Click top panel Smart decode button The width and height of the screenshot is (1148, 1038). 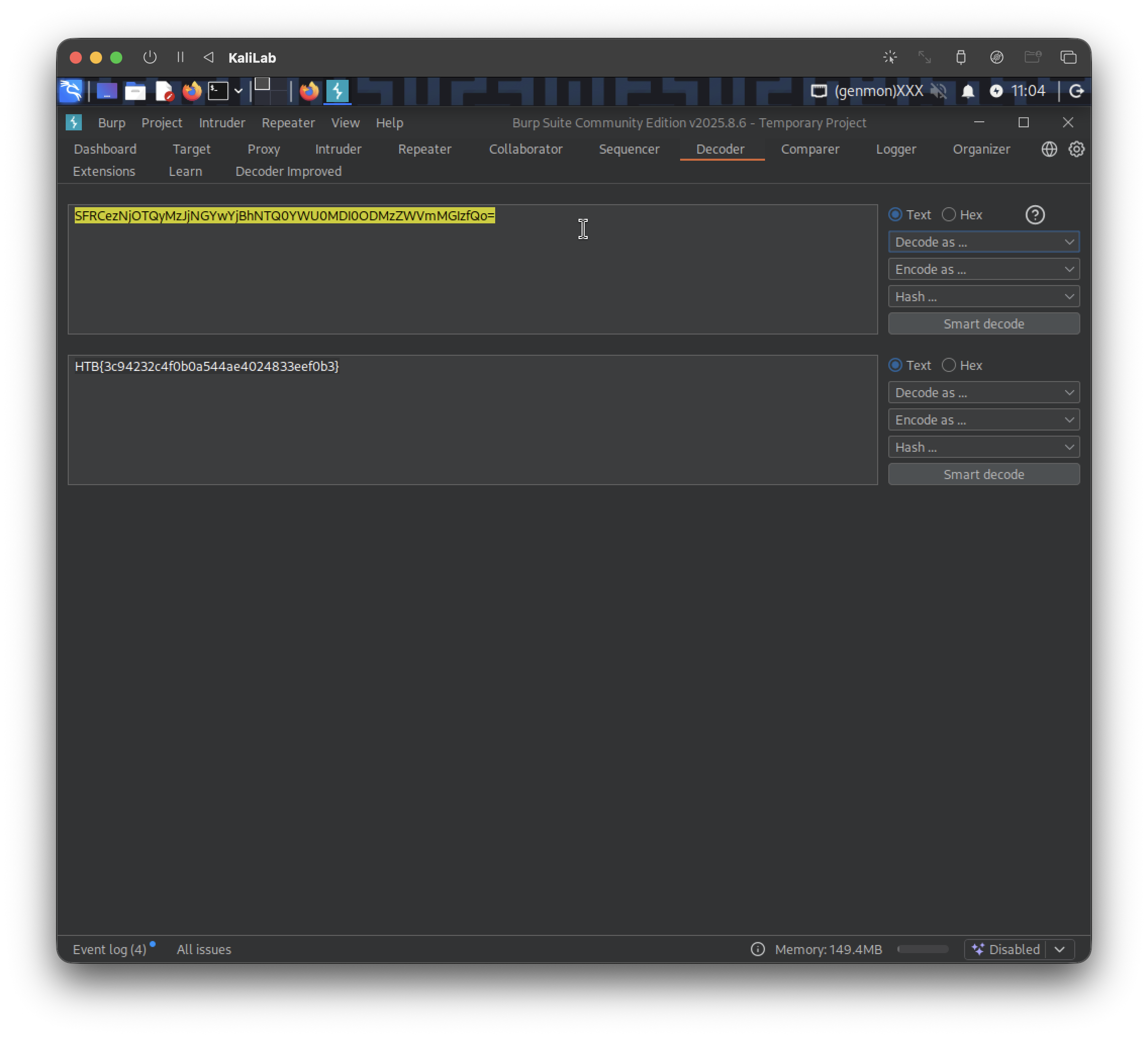[983, 324]
